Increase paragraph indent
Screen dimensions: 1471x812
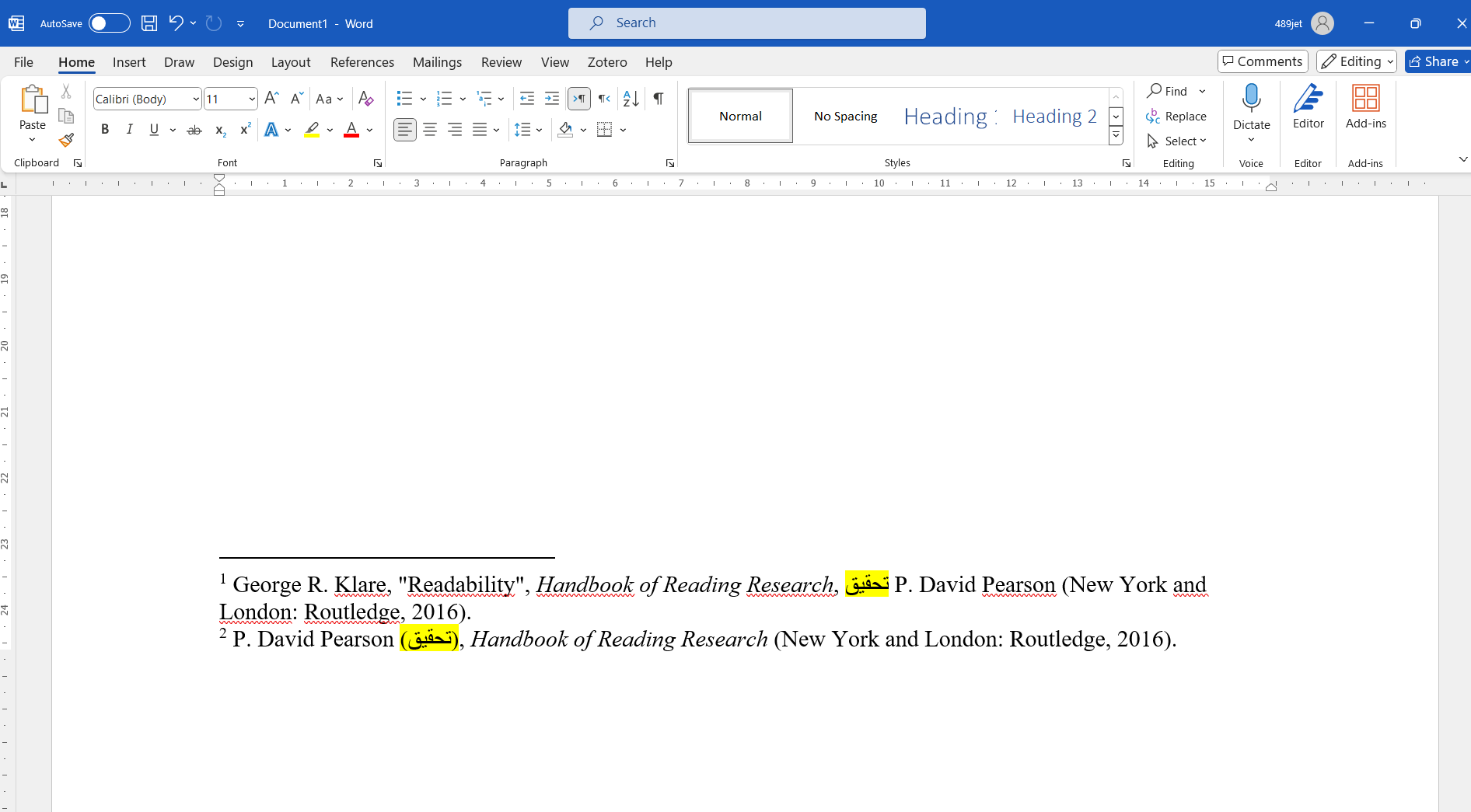point(552,98)
